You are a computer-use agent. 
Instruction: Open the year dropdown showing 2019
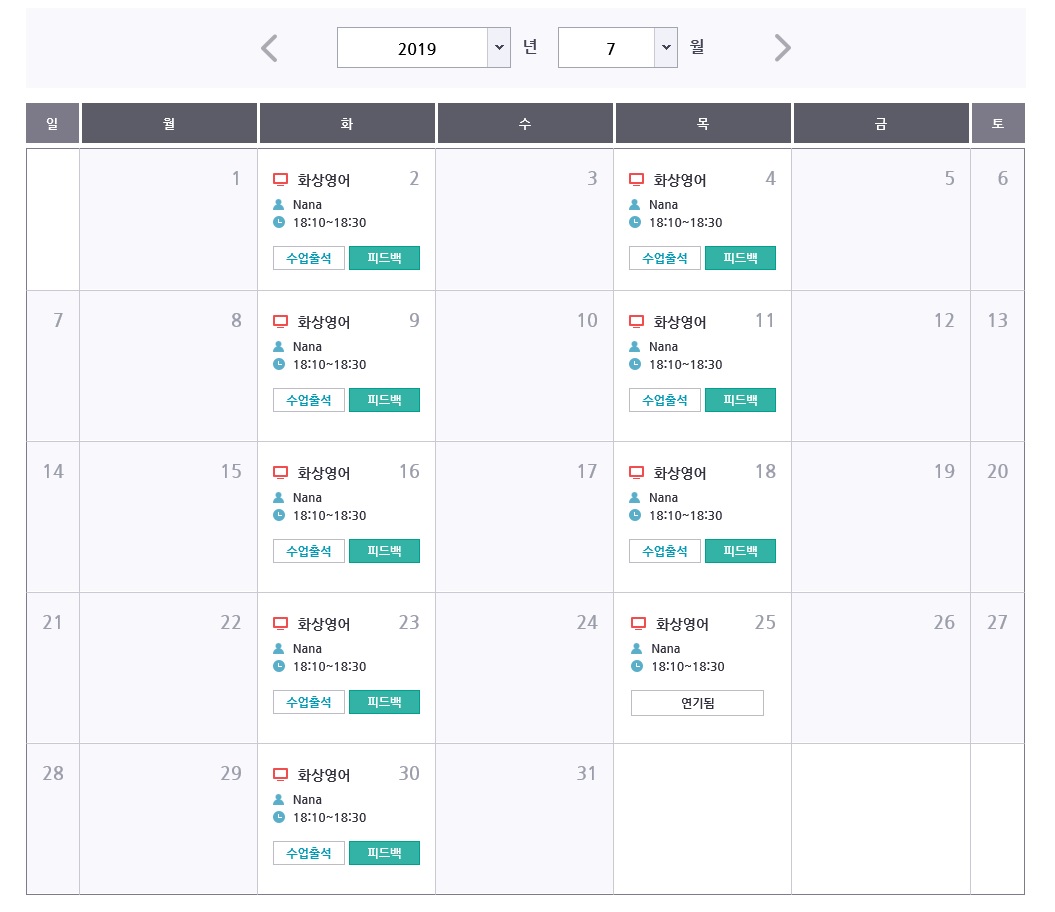click(424, 48)
